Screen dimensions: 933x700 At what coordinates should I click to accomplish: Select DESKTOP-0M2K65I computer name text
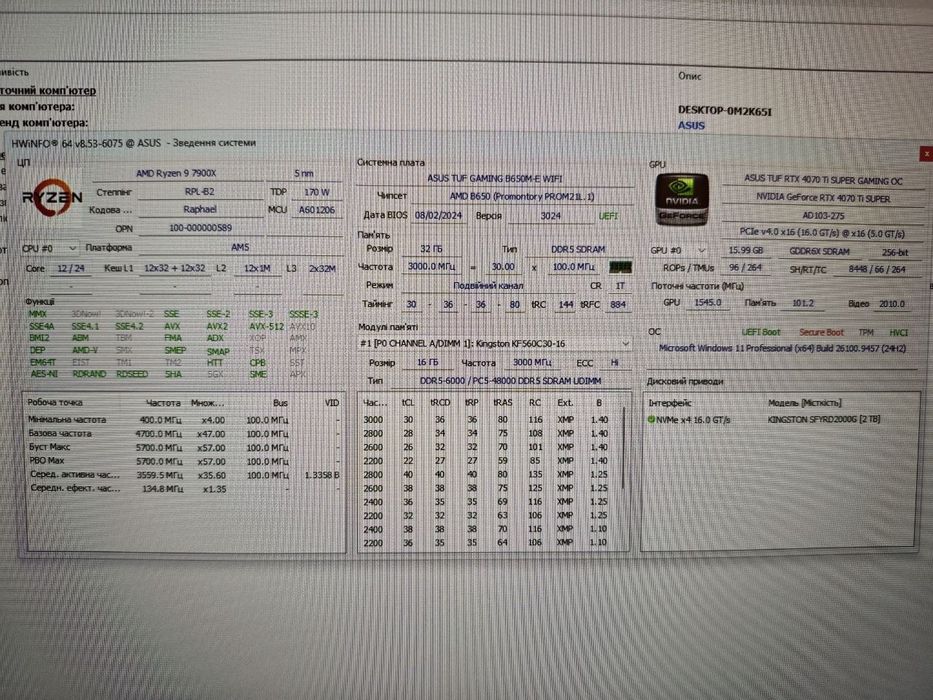[724, 111]
